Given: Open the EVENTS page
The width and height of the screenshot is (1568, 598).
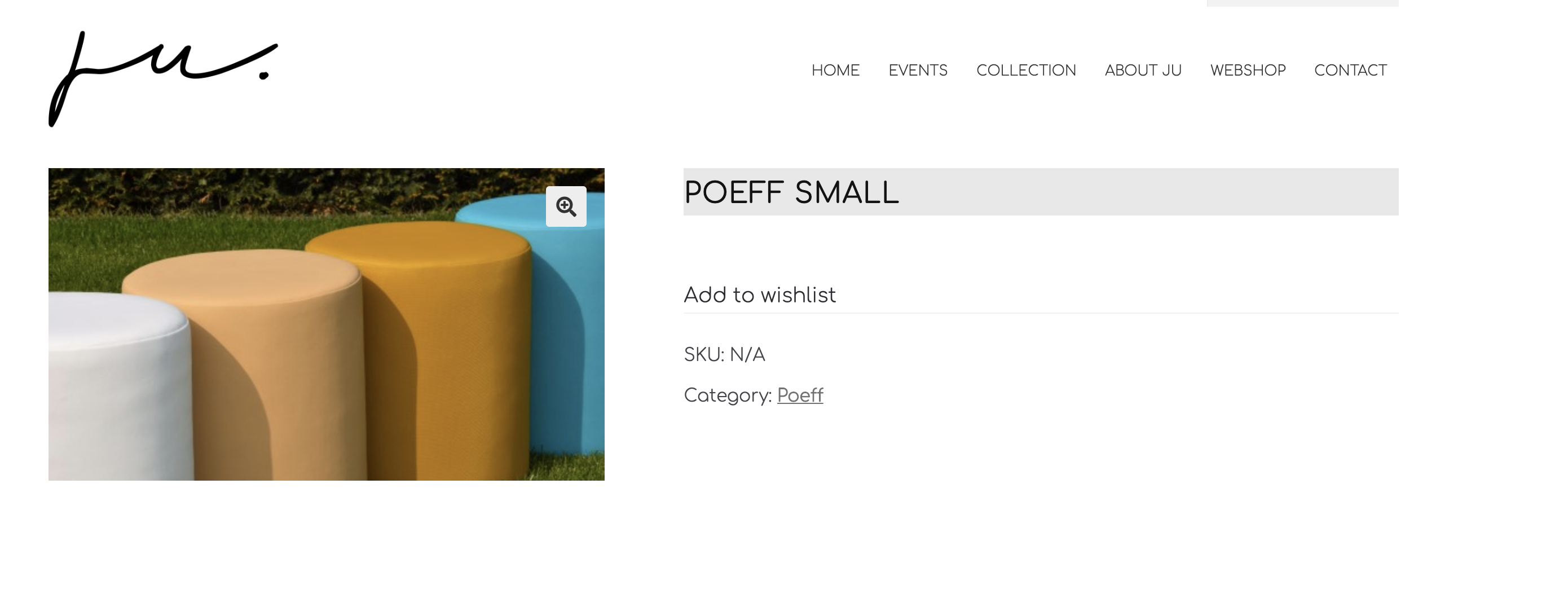Looking at the screenshot, I should 918,70.
